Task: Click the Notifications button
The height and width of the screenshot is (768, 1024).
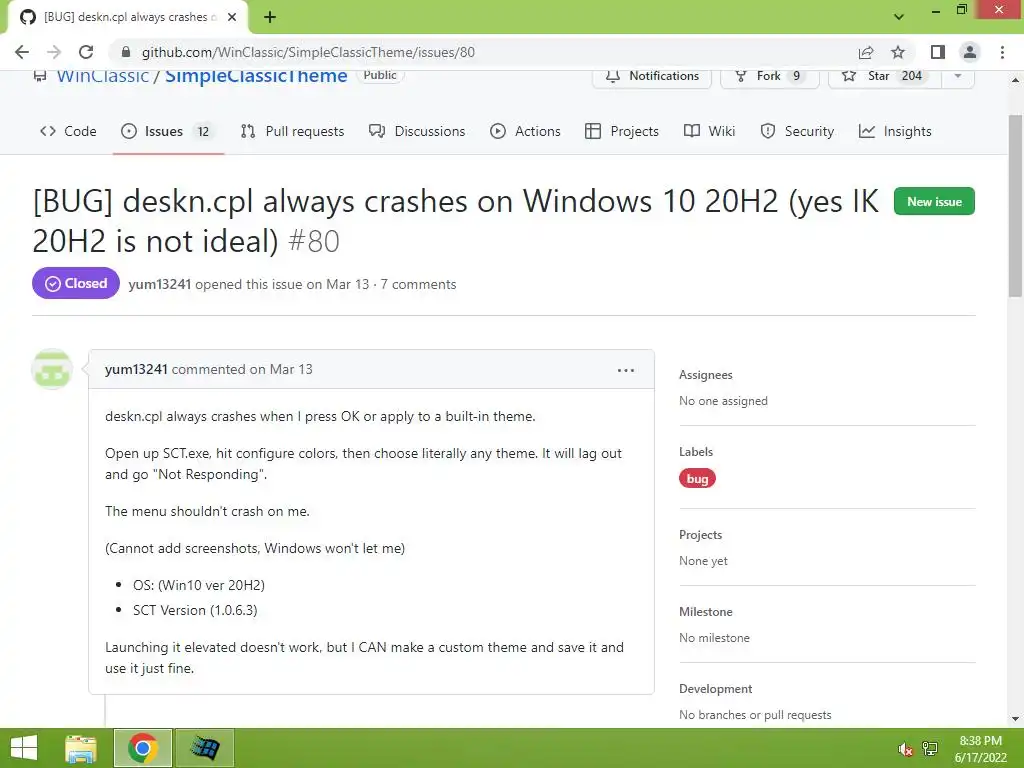Action: (x=652, y=76)
